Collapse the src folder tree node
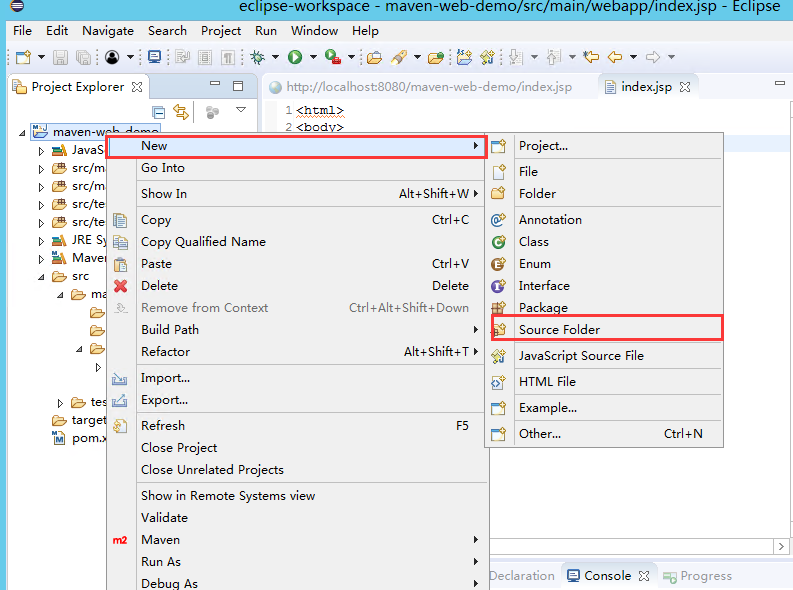This screenshot has height=590, width=793. (41, 277)
